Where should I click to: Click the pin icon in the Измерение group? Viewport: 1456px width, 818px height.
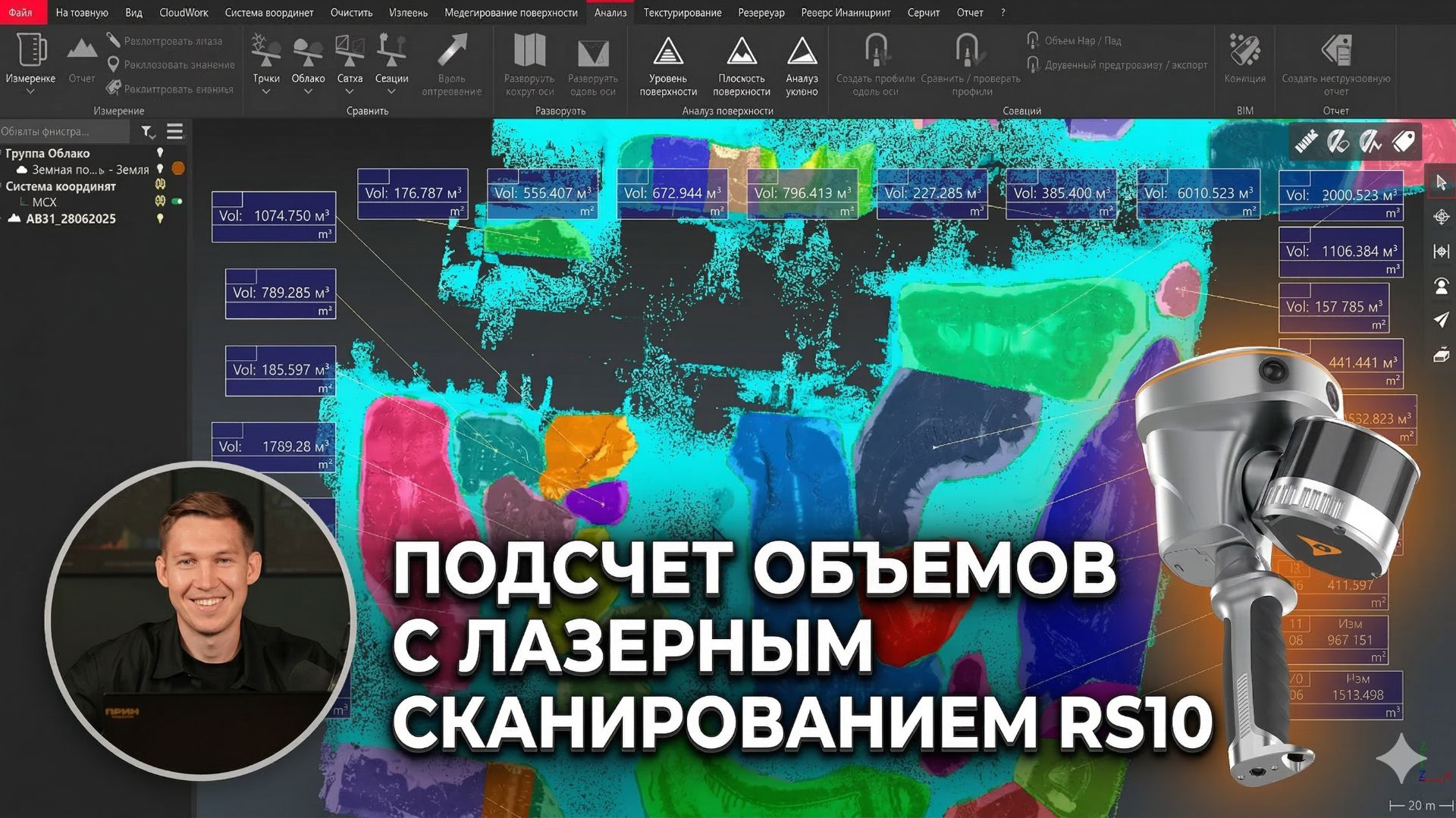(113, 64)
